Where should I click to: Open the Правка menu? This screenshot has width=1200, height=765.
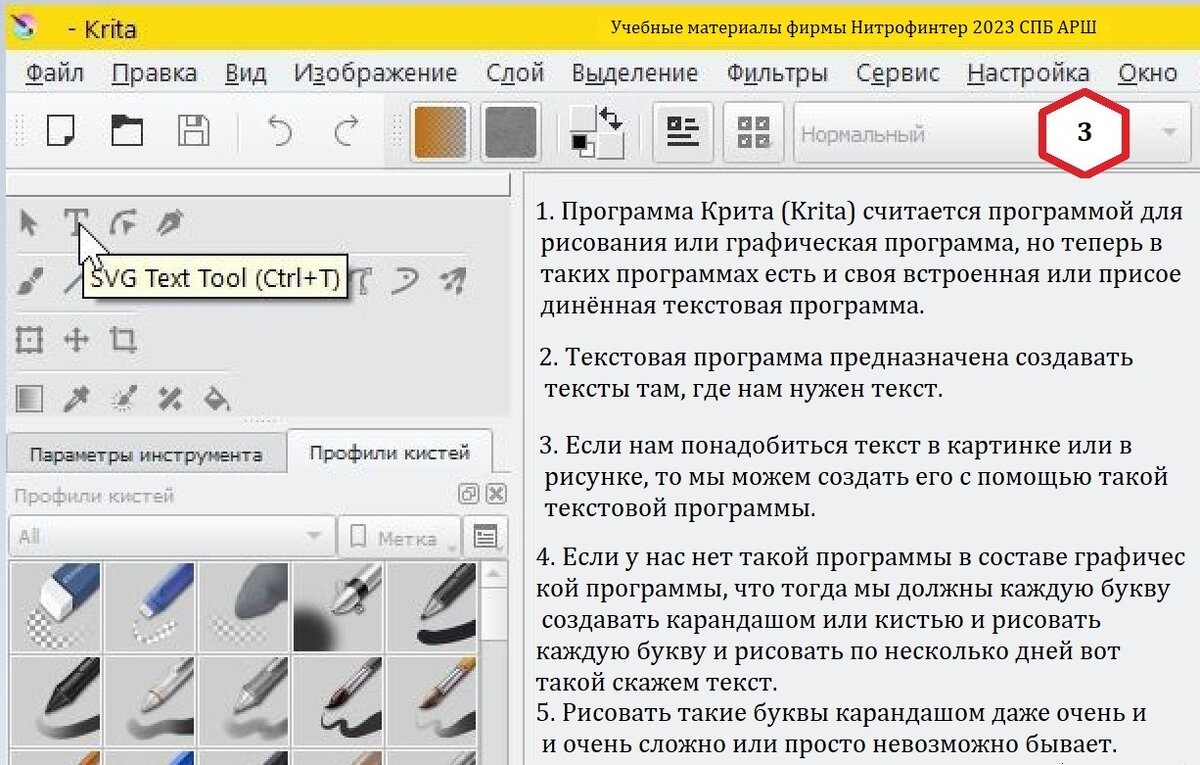point(154,73)
